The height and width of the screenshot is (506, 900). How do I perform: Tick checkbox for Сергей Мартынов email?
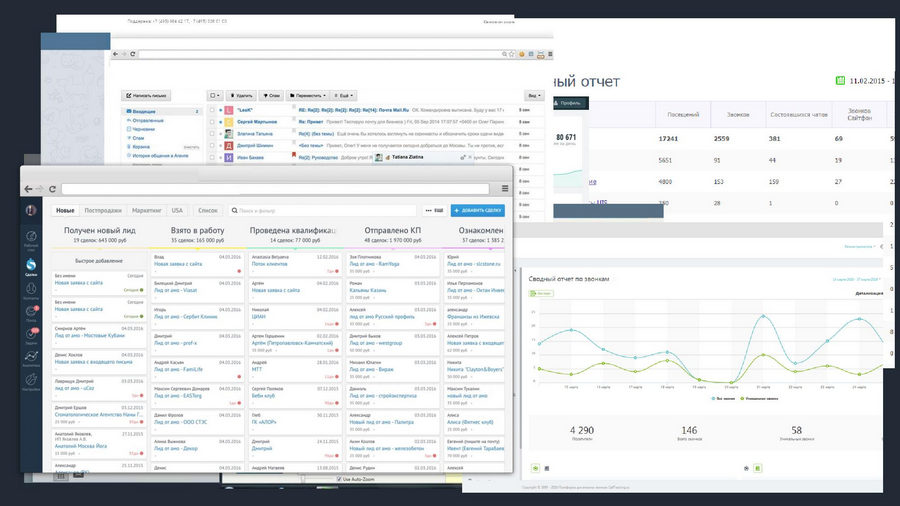coord(212,122)
